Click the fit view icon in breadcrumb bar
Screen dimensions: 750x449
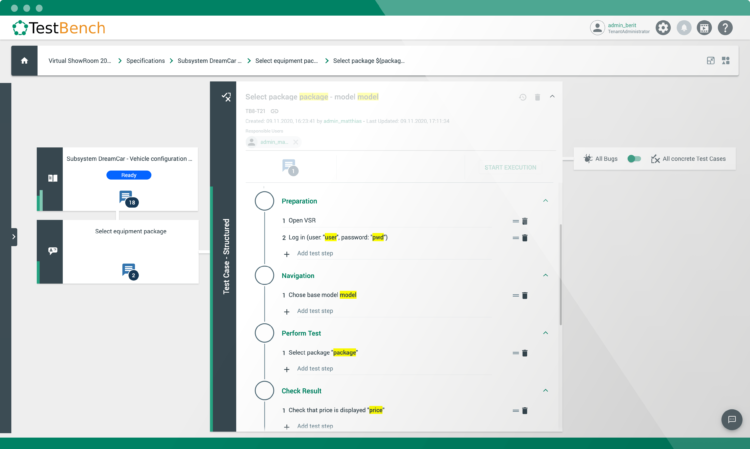pos(711,61)
